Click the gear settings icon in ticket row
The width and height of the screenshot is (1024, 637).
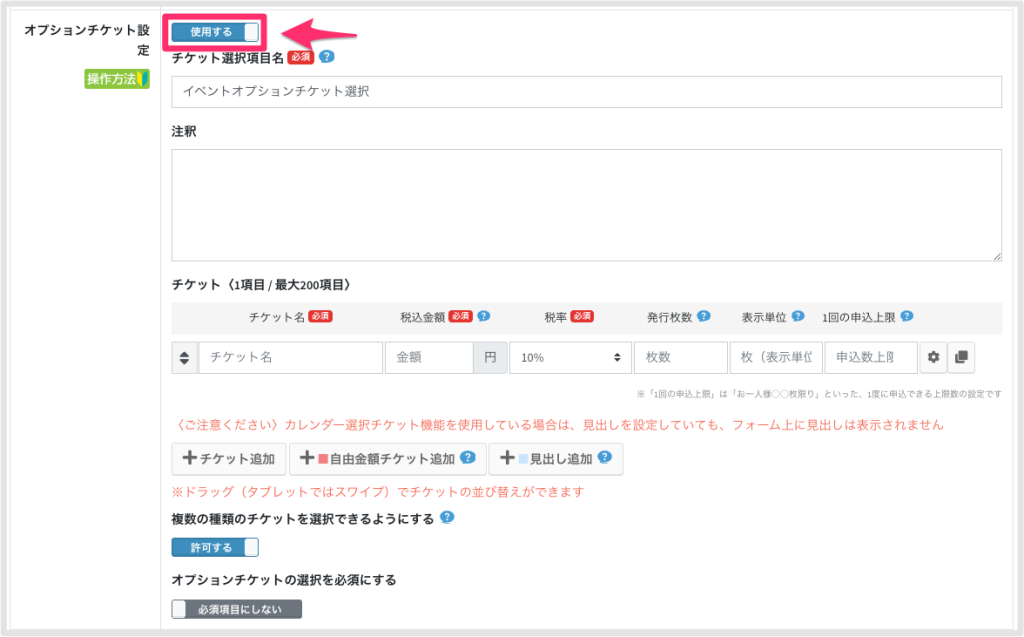(933, 357)
